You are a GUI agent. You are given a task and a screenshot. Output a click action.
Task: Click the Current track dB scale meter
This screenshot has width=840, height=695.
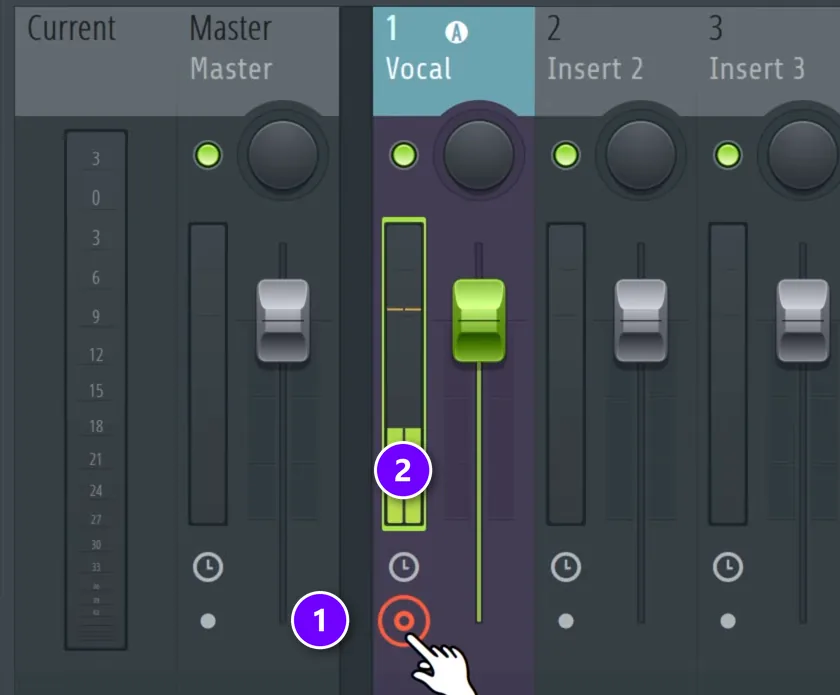click(96, 390)
